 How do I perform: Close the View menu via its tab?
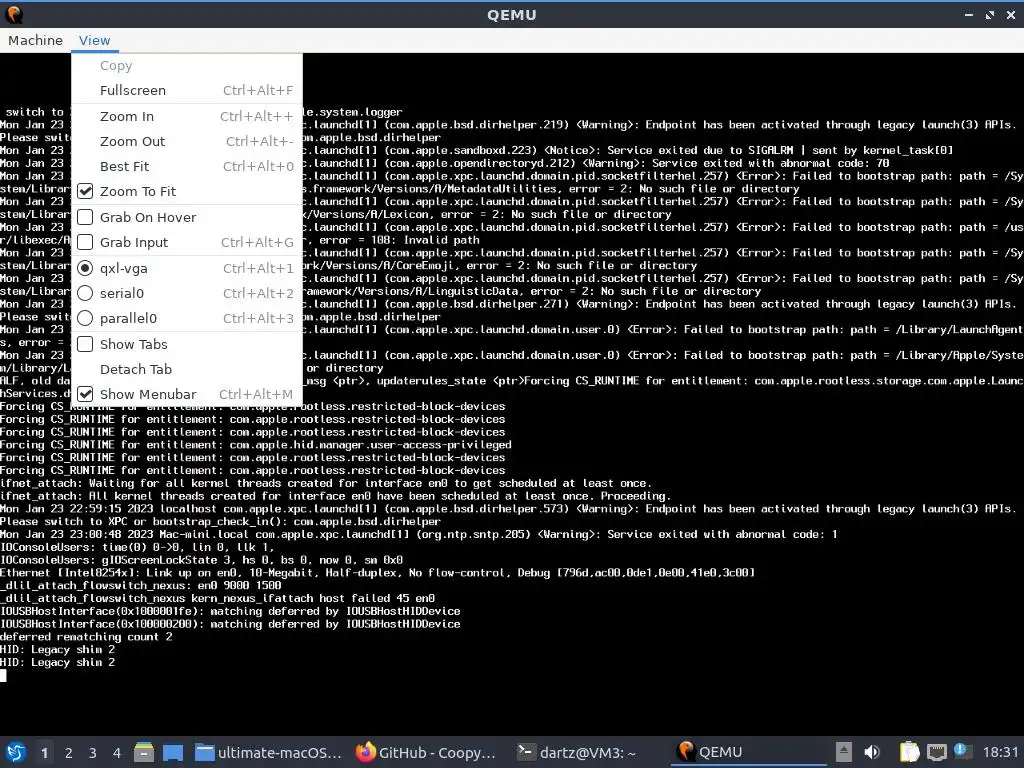click(x=95, y=40)
